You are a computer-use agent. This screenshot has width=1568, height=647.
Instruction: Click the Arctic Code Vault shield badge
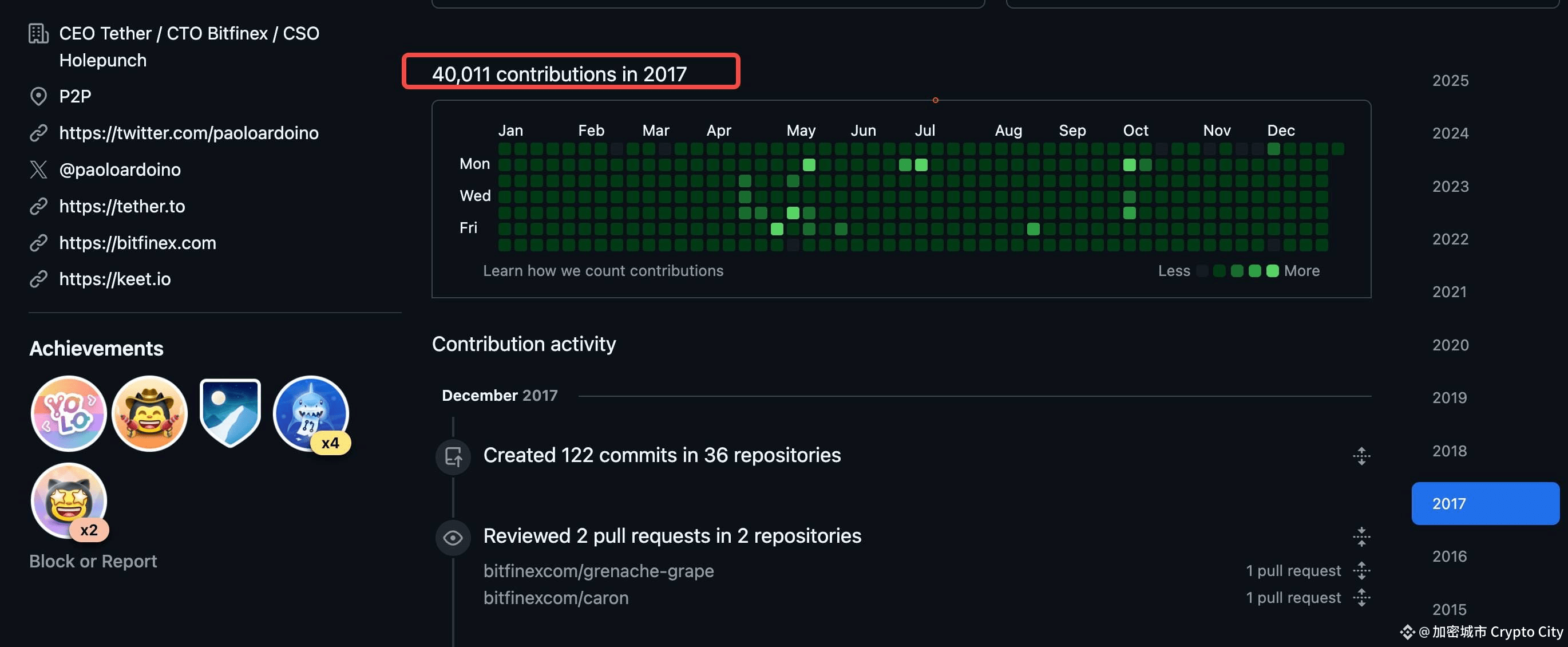coord(230,413)
